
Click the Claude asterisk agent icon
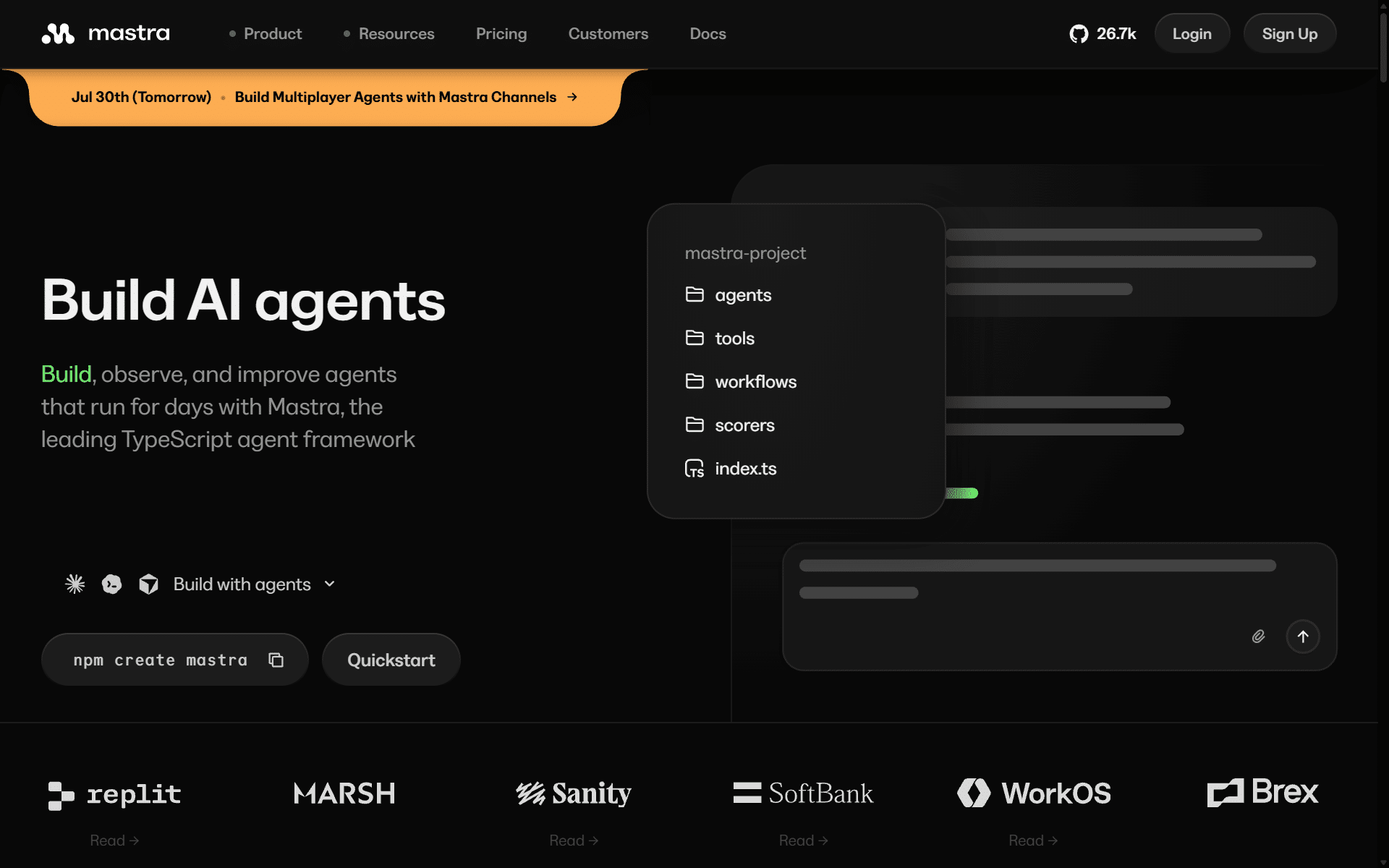75,584
